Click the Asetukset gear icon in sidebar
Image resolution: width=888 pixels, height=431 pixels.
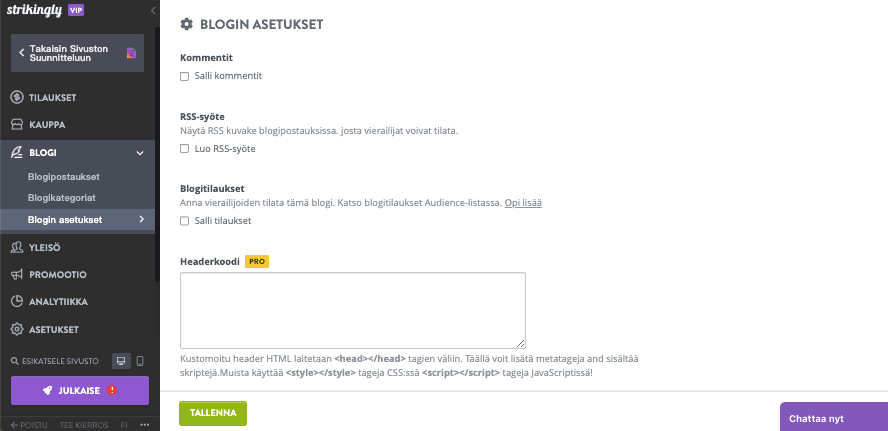click(x=17, y=330)
